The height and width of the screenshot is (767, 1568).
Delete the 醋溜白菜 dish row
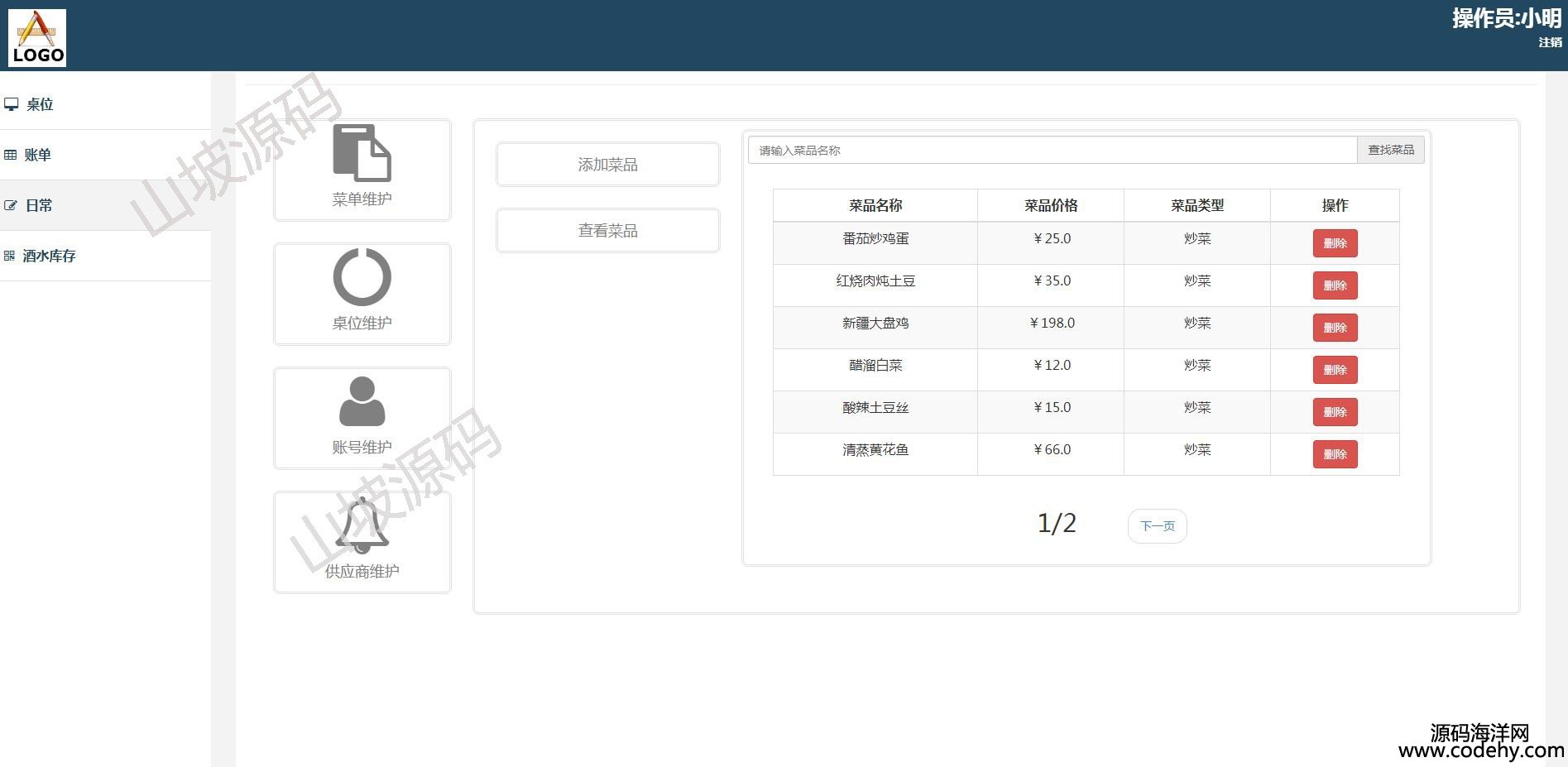(1335, 370)
